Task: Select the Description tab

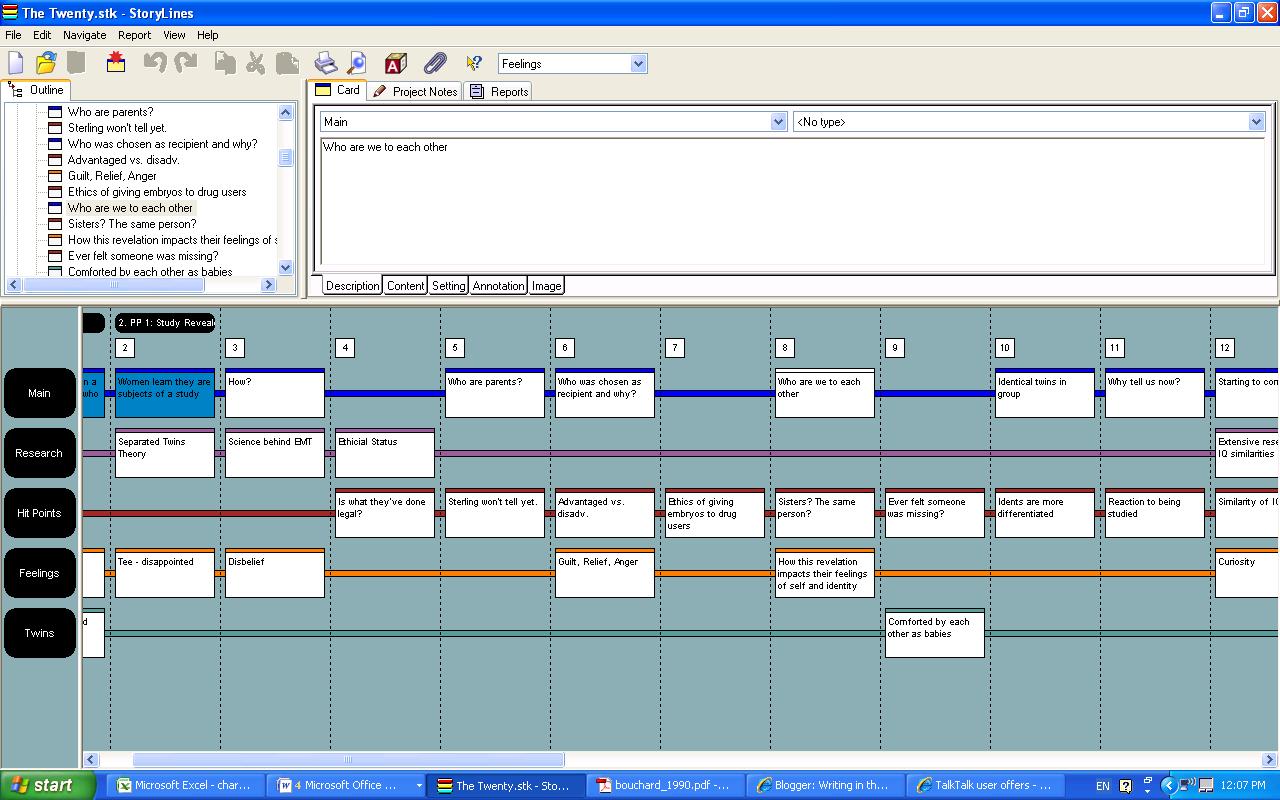Action: (x=352, y=286)
